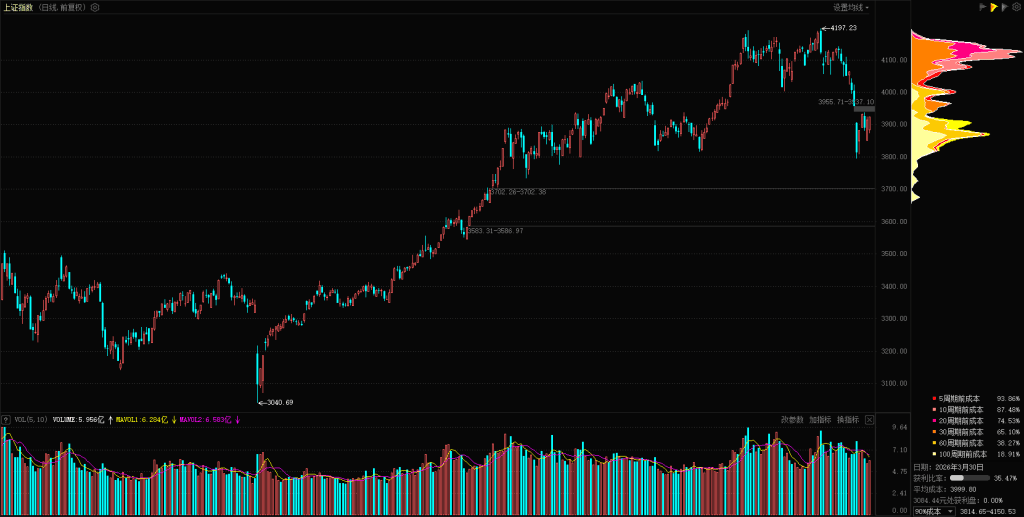The width and height of the screenshot is (1024, 517).
Task: Select the highlighted yellow flag chip mode icon
Action: pyautogui.click(x=993, y=8)
